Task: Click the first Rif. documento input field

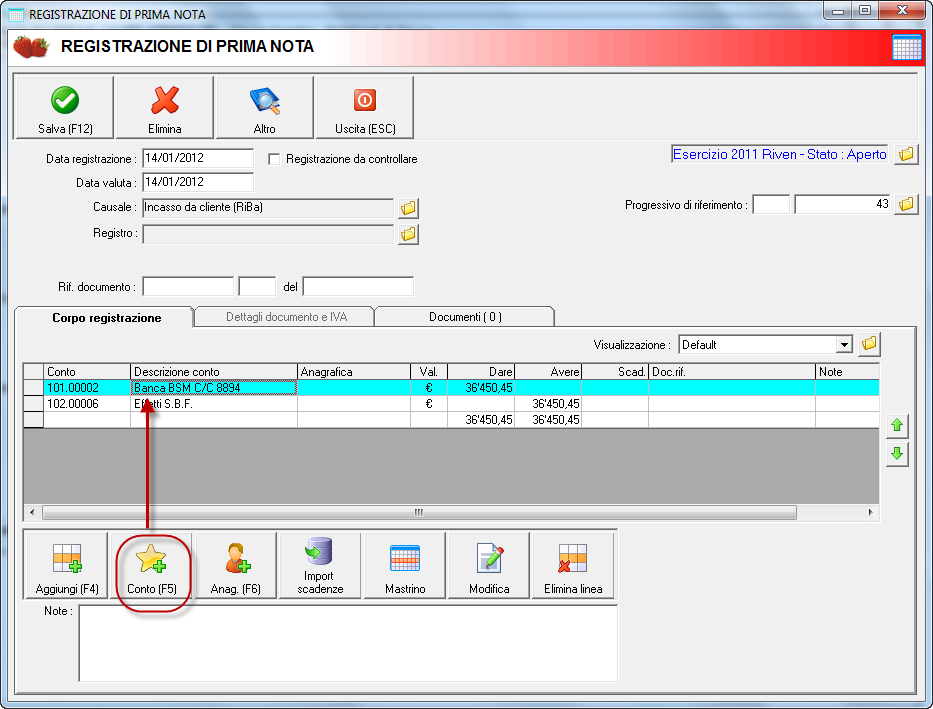Action: pyautogui.click(x=188, y=286)
